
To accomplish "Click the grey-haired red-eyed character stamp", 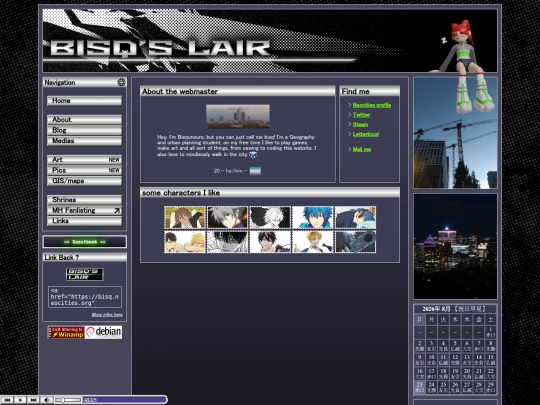I will 228,217.
